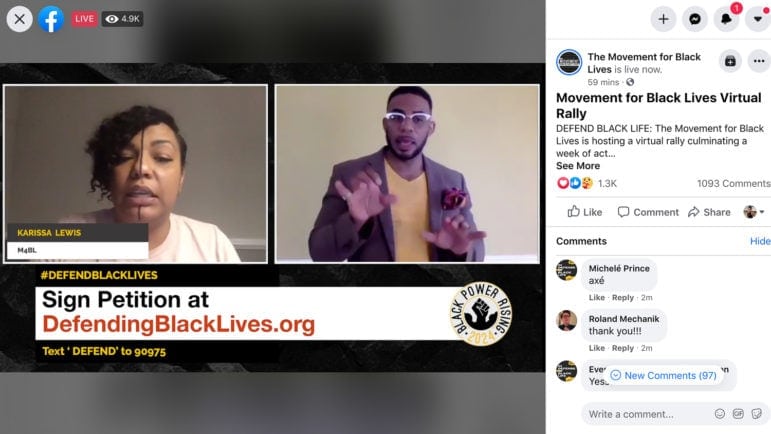Click the plus Create icon

point(663,19)
